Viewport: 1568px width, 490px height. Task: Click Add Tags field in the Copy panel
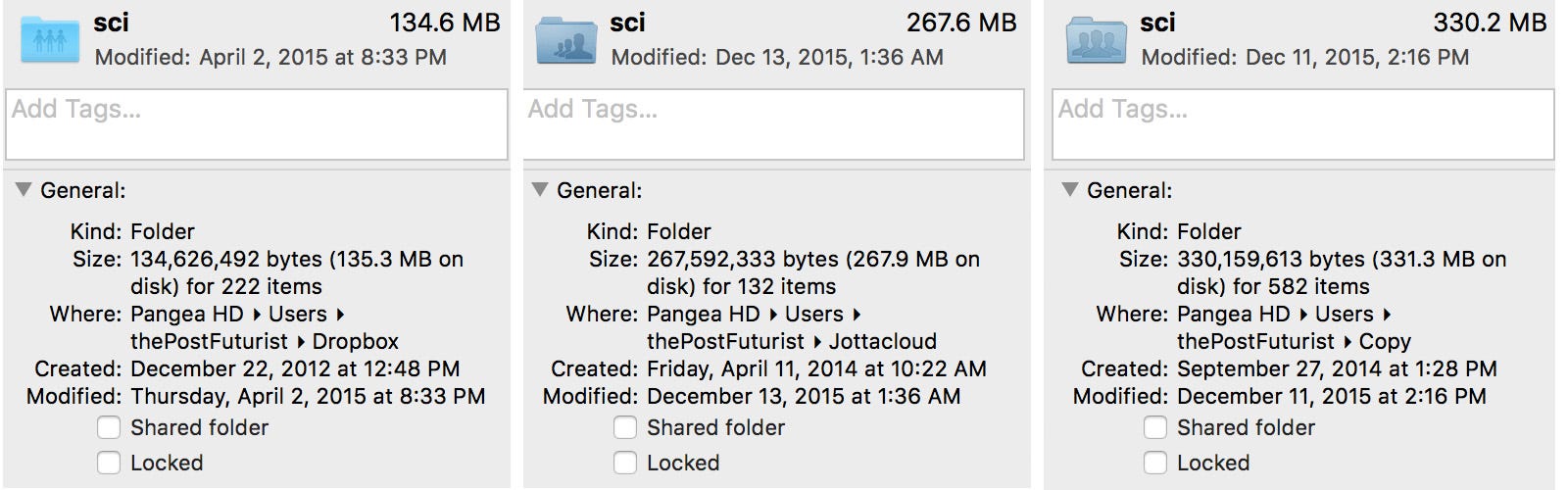[1303, 124]
